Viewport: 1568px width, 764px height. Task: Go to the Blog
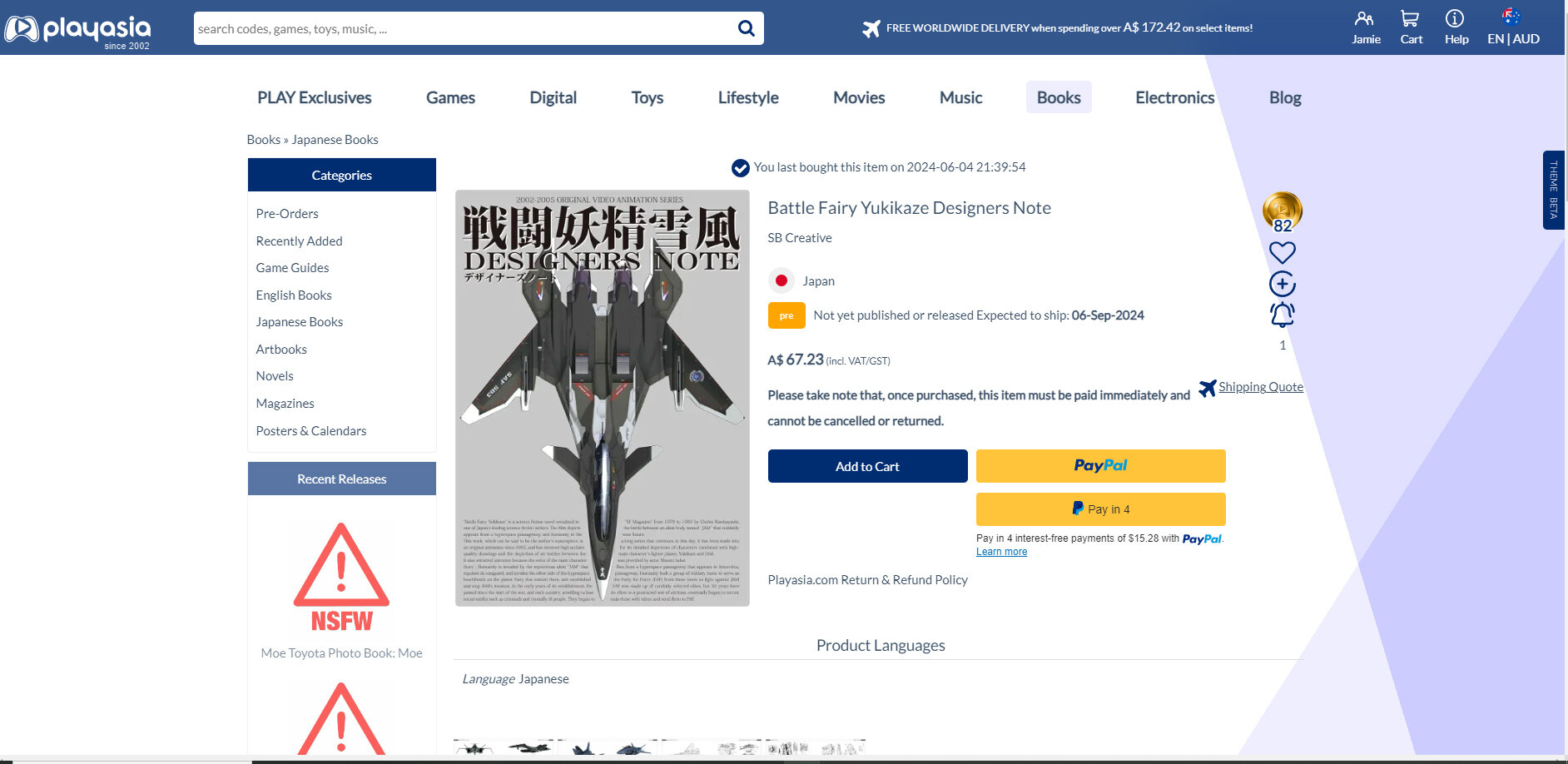pos(1285,97)
